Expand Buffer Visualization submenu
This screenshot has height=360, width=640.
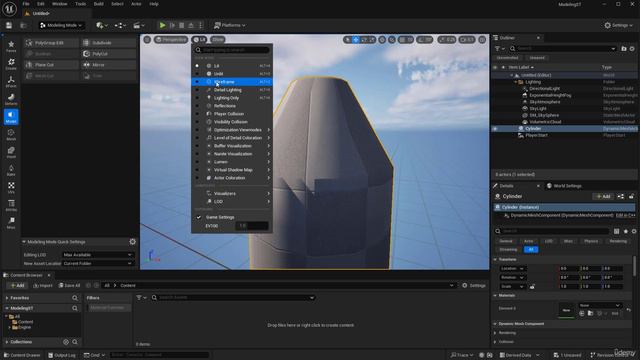point(232,146)
